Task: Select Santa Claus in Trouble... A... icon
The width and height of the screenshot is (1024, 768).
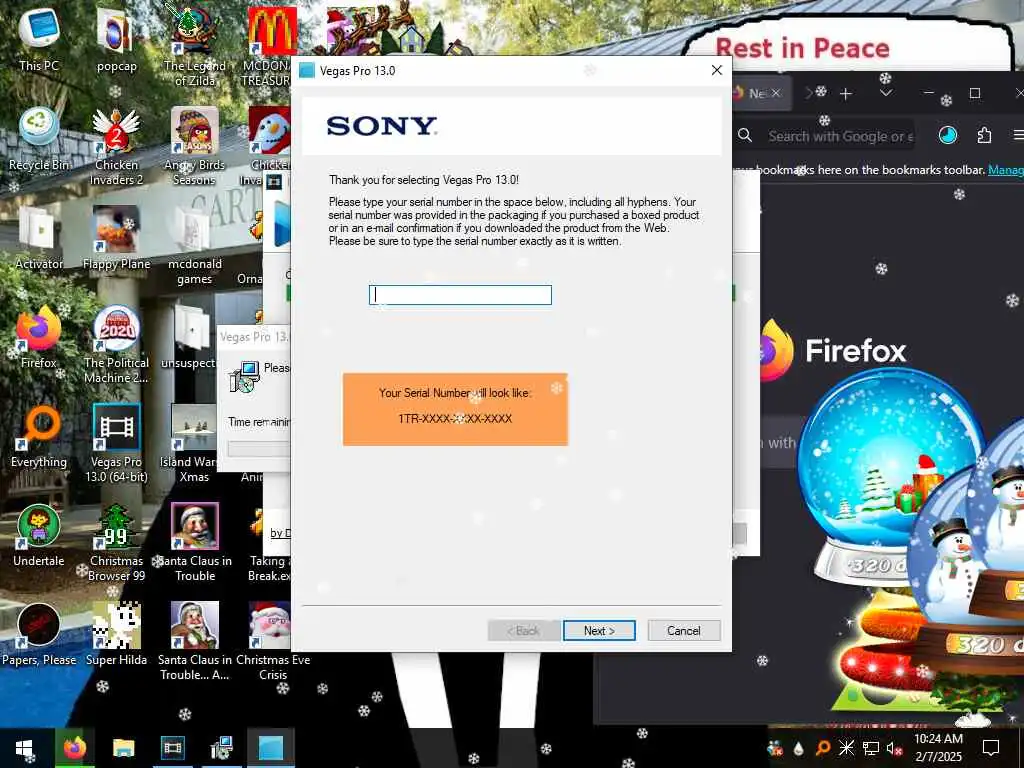Action: pyautogui.click(x=194, y=641)
